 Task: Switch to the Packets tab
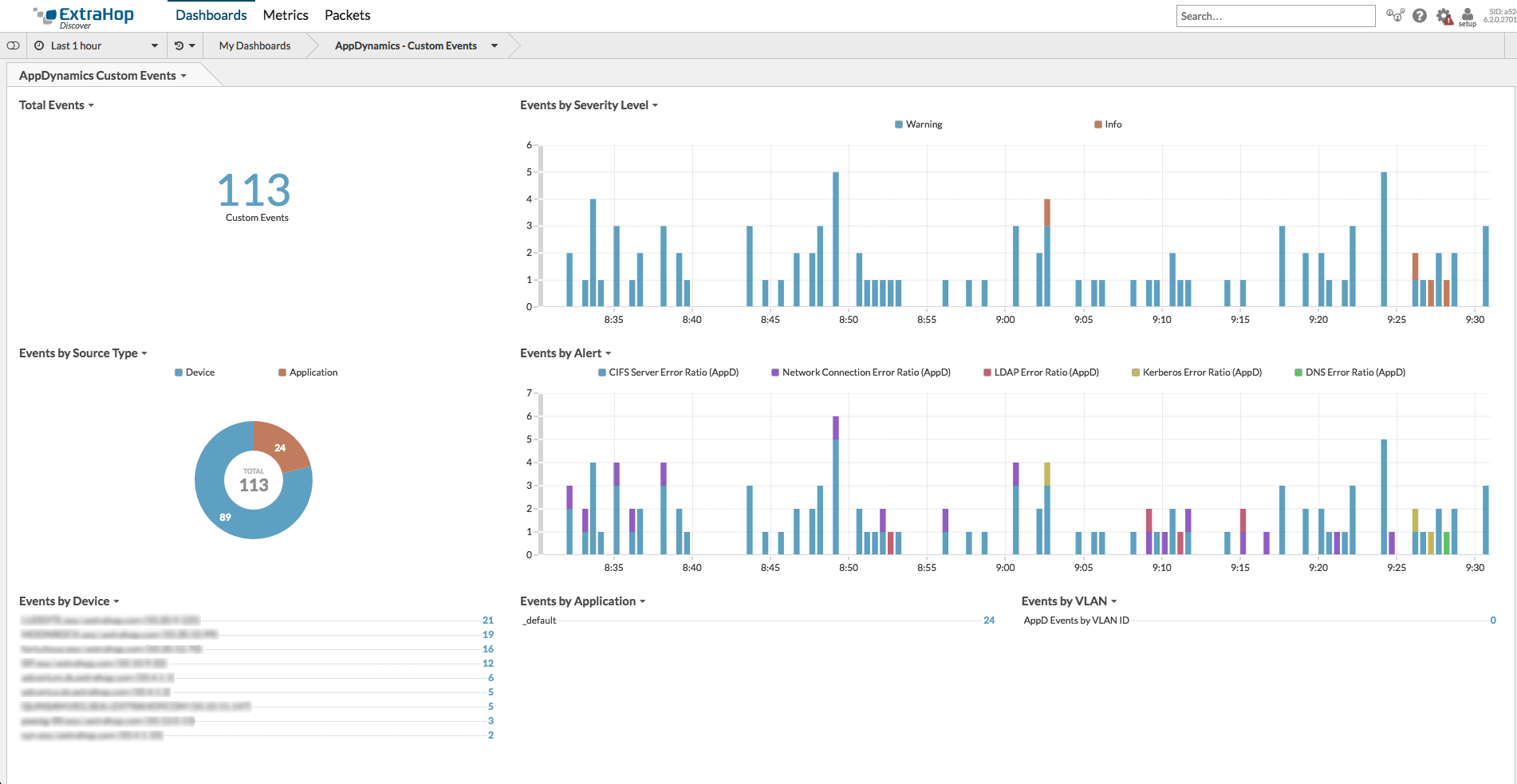click(x=347, y=14)
